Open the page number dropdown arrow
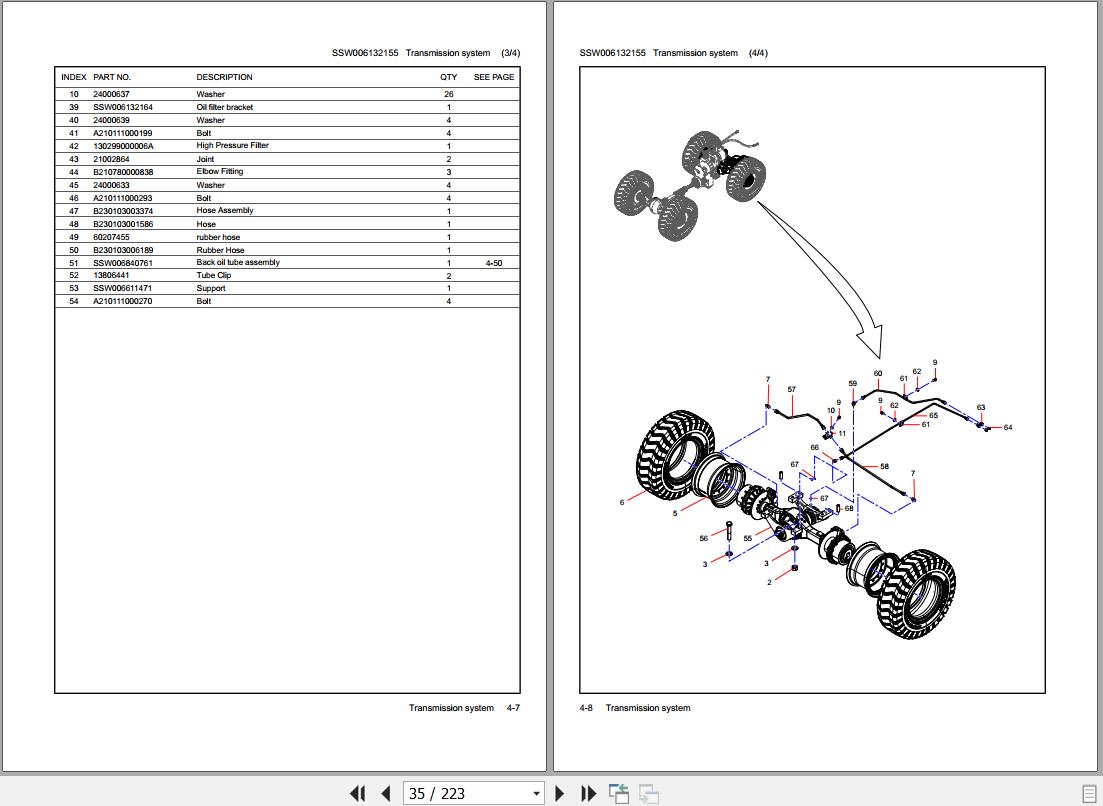 click(x=536, y=794)
